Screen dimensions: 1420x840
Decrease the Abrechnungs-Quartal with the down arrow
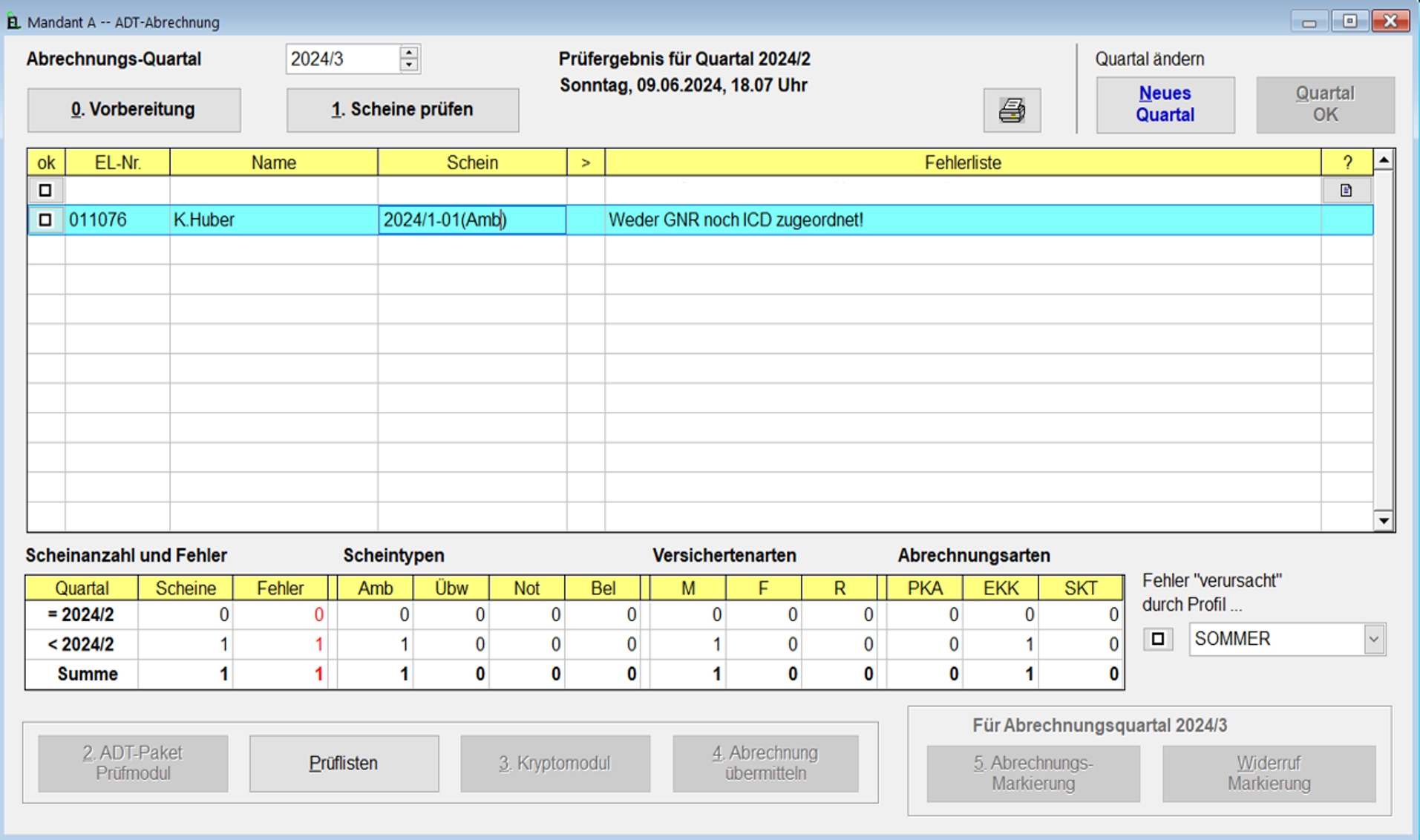(x=409, y=65)
